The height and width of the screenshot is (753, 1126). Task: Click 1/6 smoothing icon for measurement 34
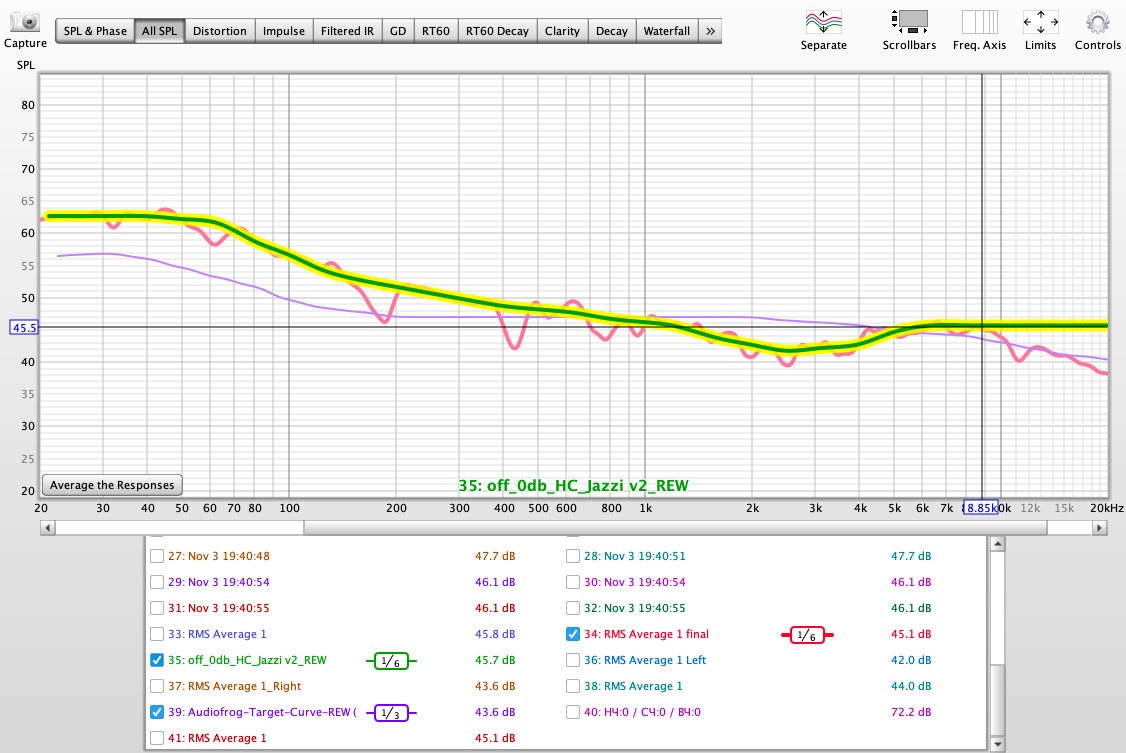click(807, 635)
